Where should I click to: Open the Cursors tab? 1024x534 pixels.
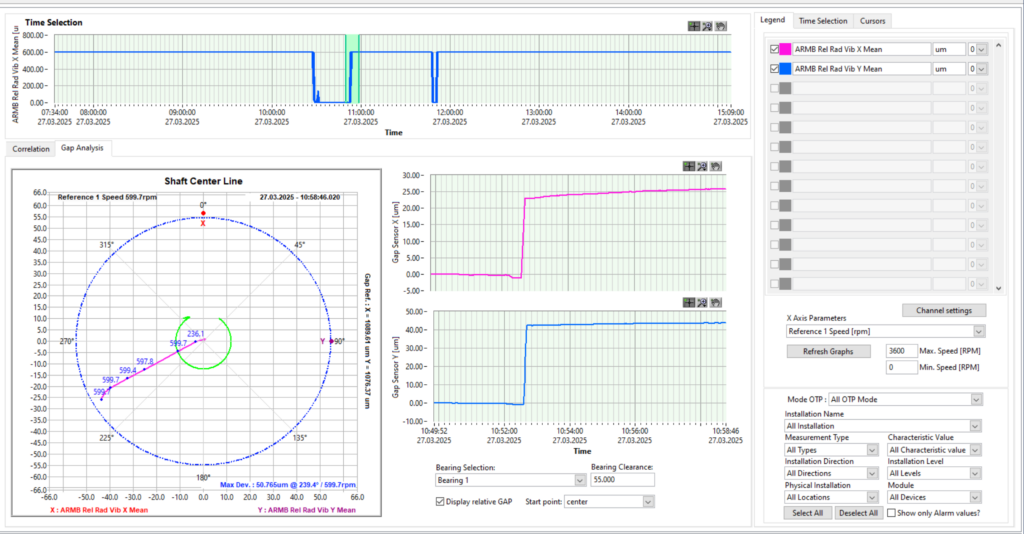click(x=872, y=21)
